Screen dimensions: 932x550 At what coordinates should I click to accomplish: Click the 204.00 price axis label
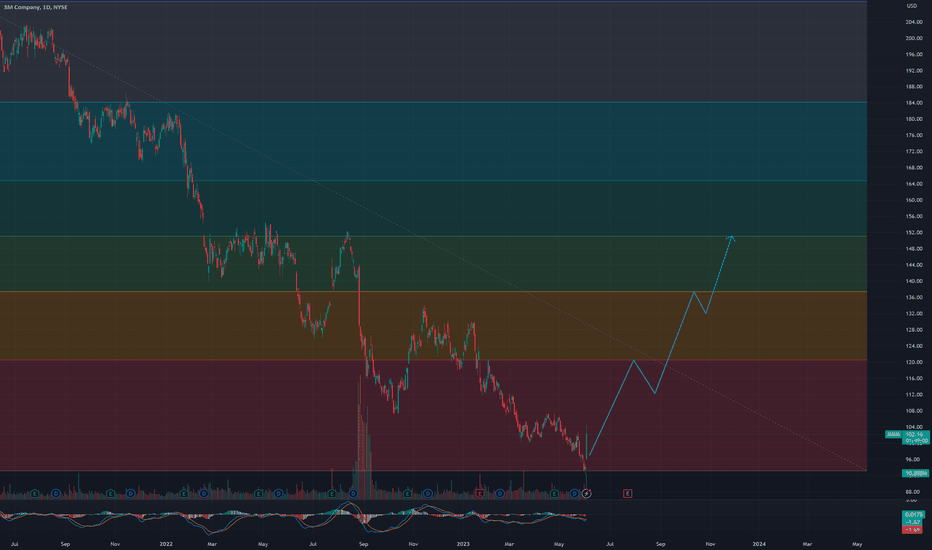914,22
